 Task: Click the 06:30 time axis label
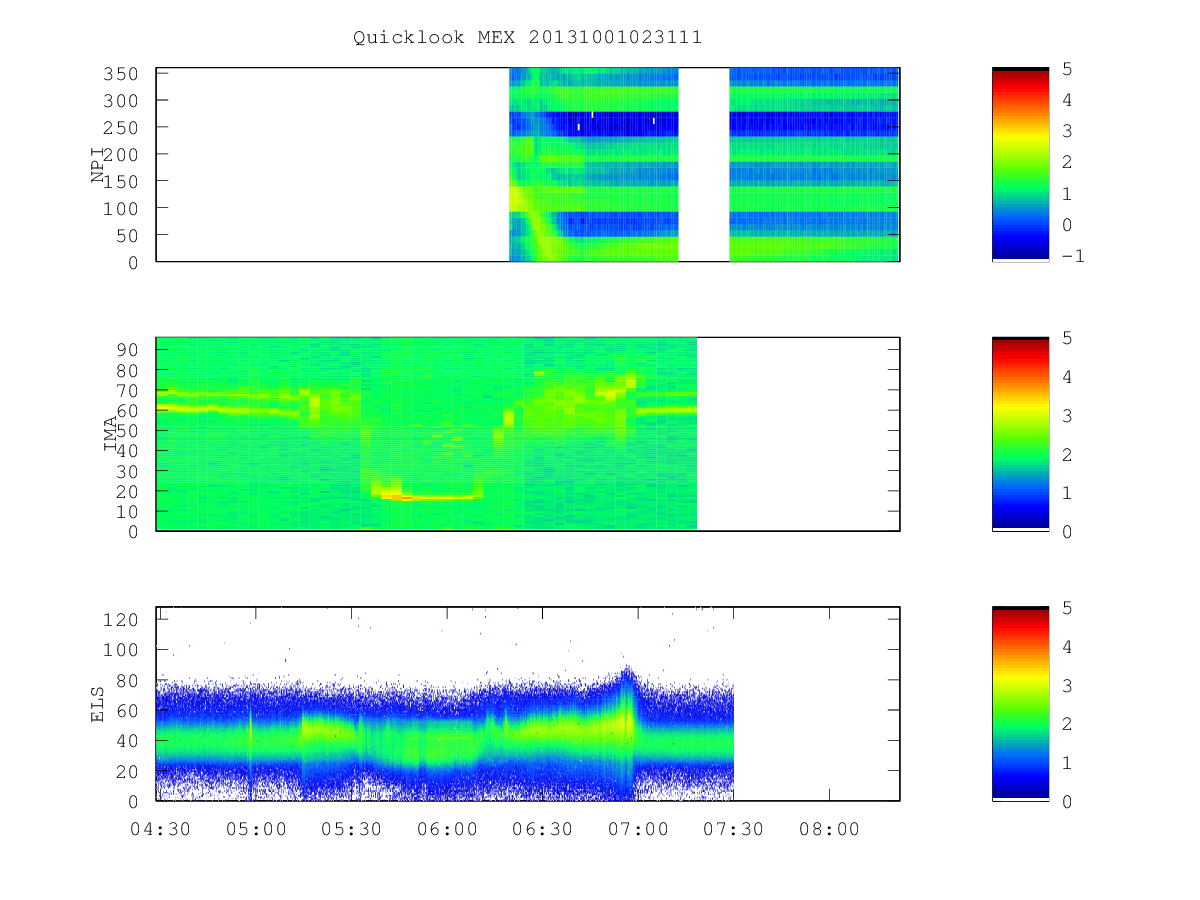542,830
